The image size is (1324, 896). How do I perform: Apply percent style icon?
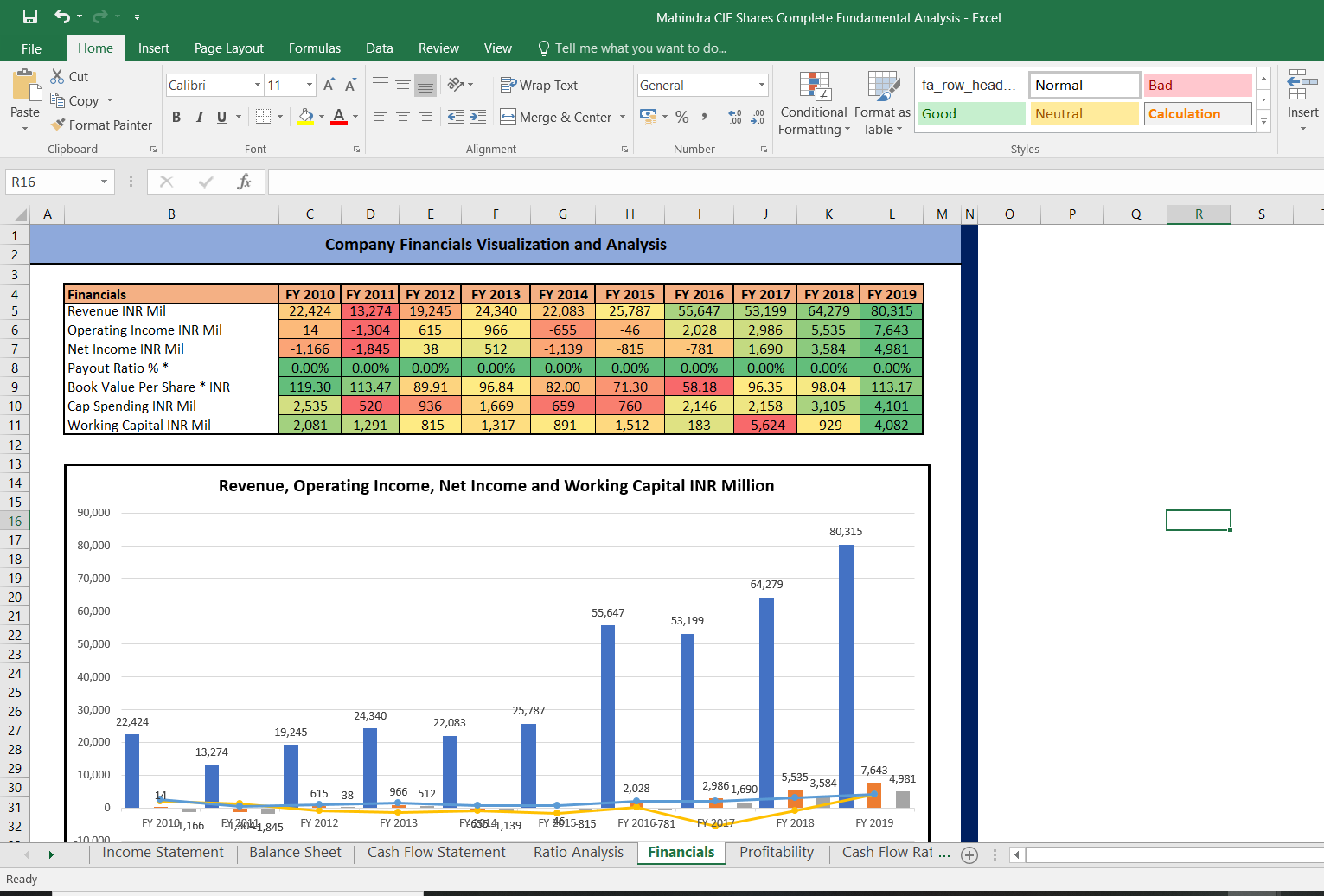coord(682,117)
